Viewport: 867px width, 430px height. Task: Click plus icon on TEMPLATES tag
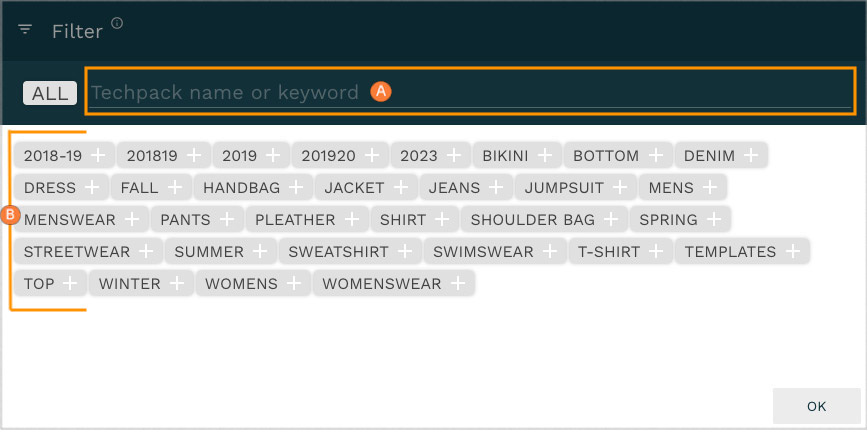tap(793, 252)
